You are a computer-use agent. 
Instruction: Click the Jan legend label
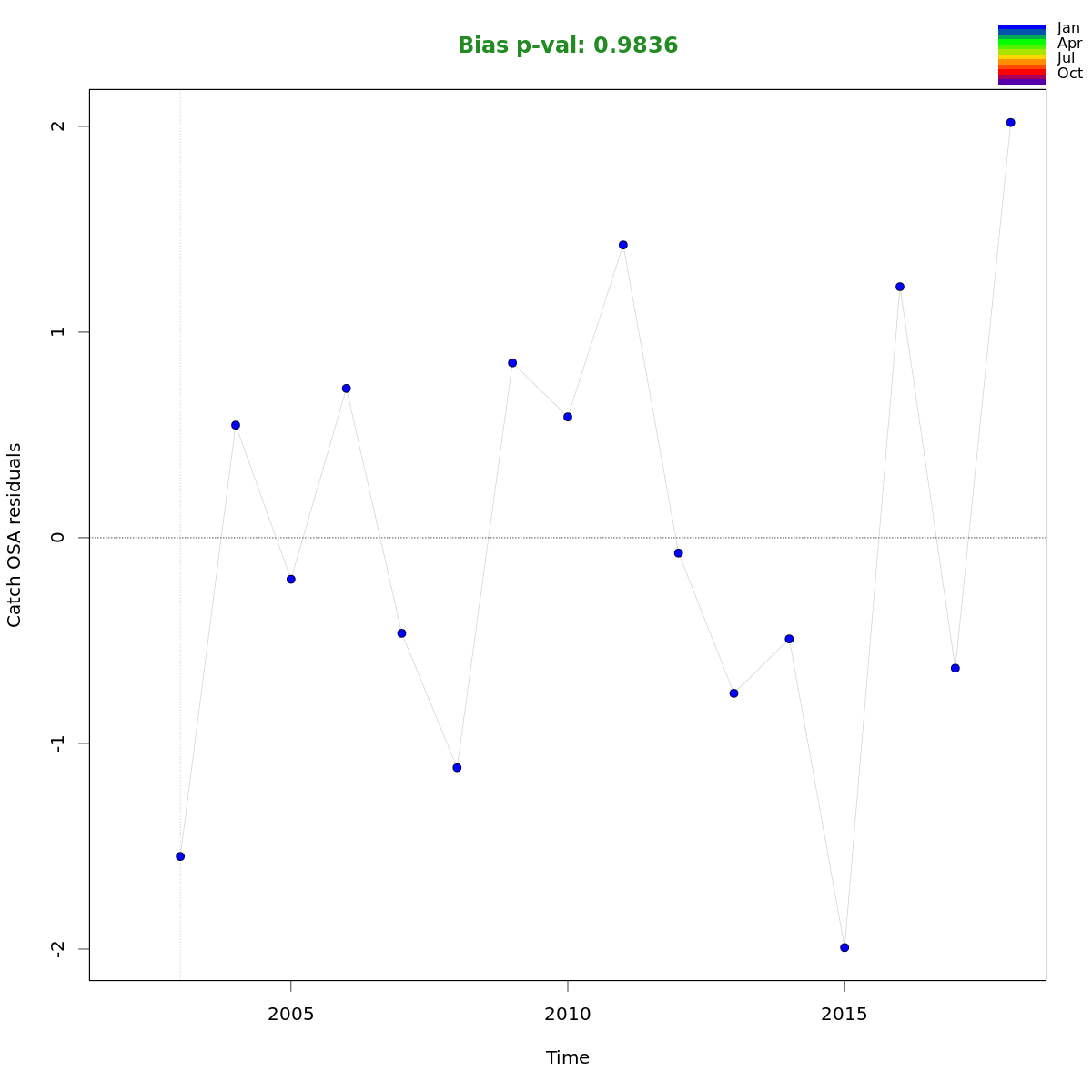coord(1068,28)
